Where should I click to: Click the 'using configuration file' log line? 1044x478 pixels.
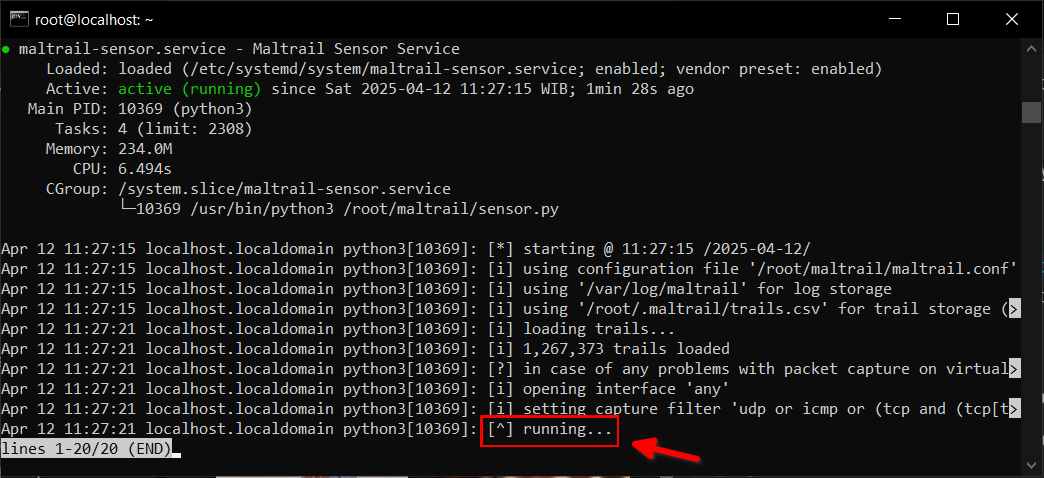pos(509,269)
